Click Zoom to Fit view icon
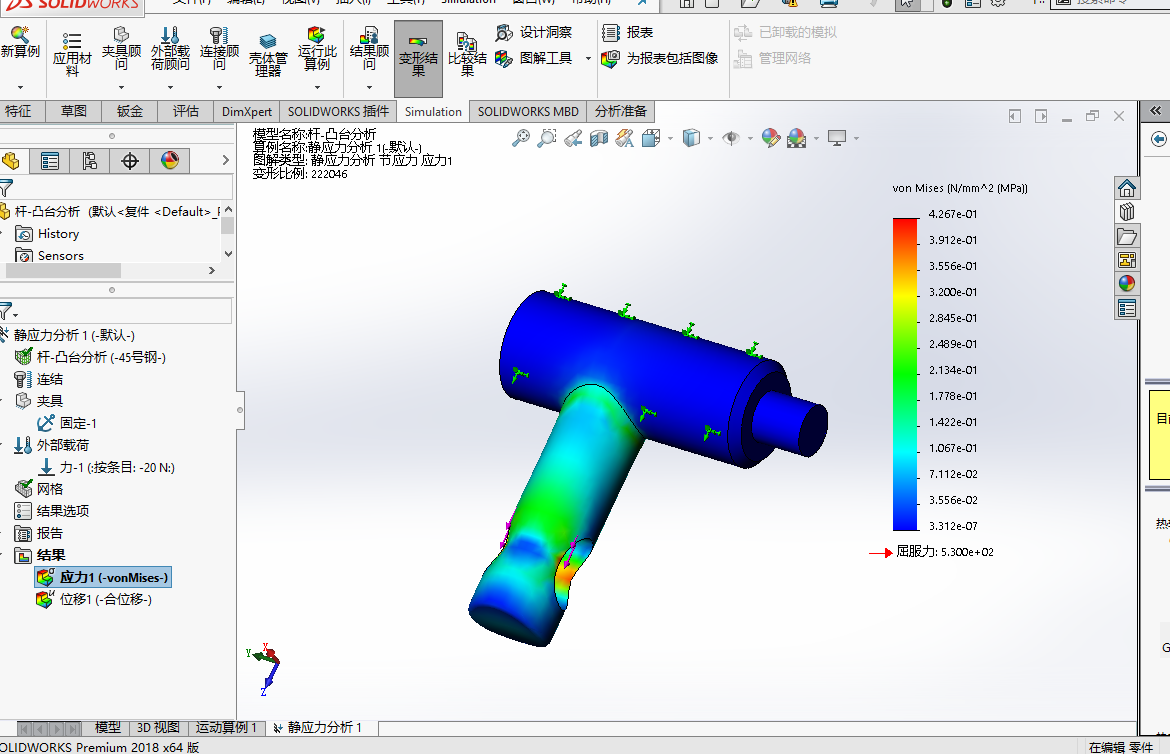1170x754 pixels. (521, 138)
